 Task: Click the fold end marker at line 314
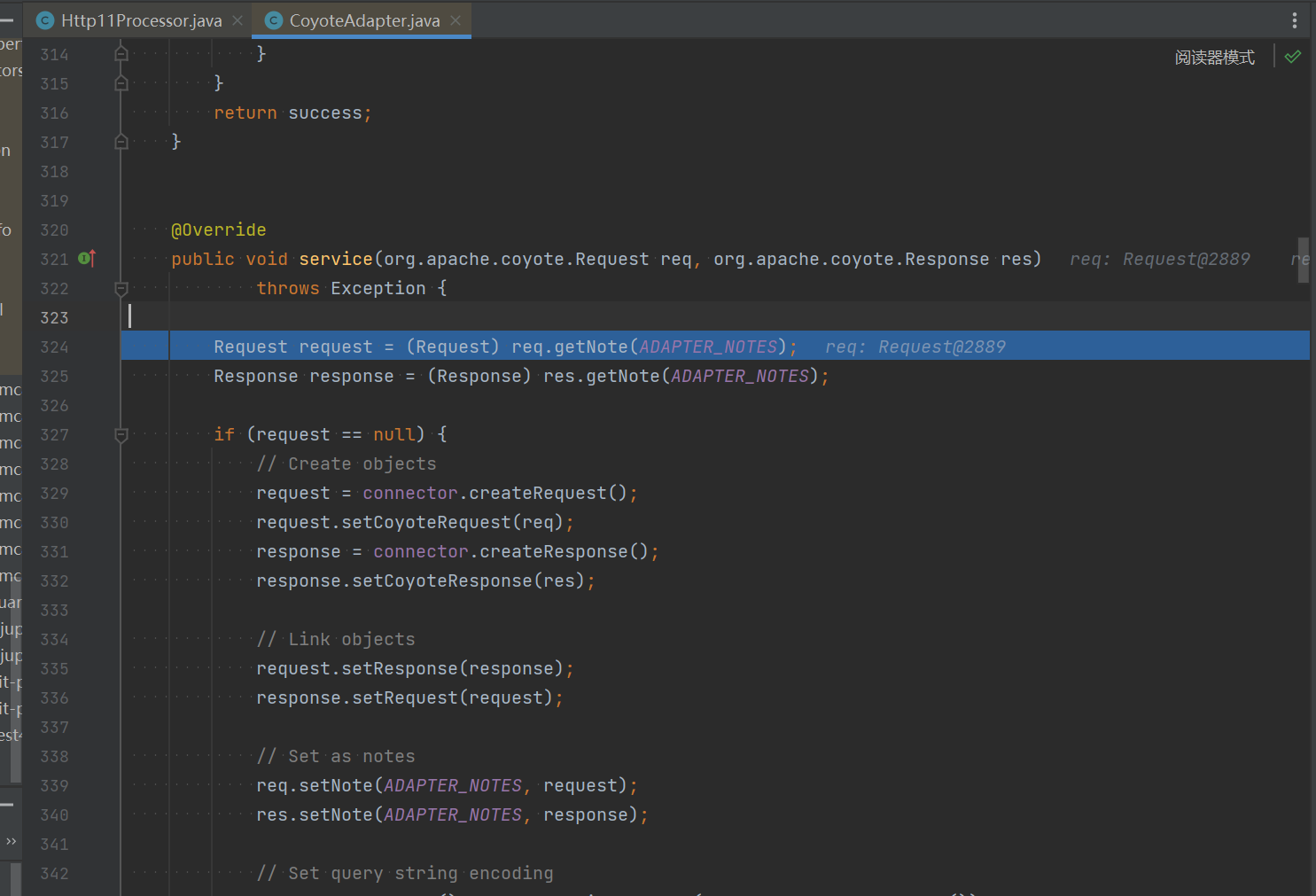121,54
